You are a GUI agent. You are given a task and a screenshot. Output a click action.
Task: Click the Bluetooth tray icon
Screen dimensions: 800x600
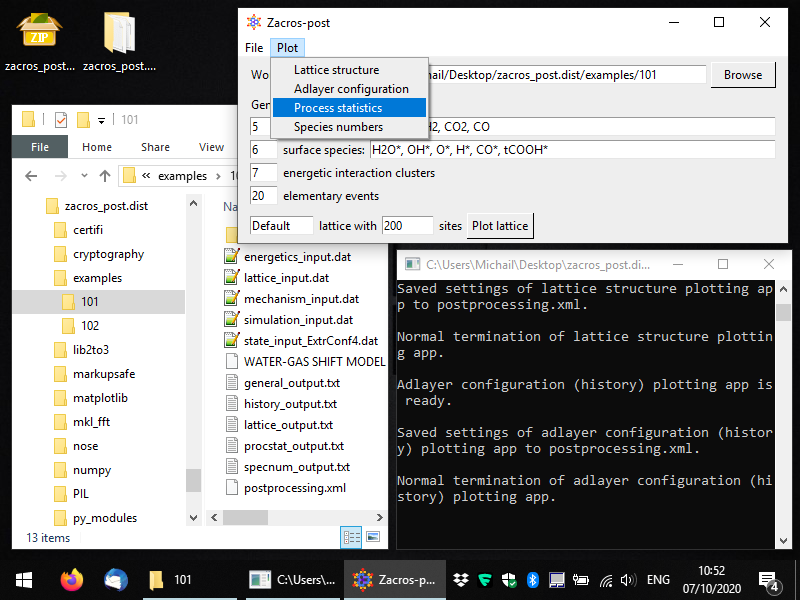533,580
